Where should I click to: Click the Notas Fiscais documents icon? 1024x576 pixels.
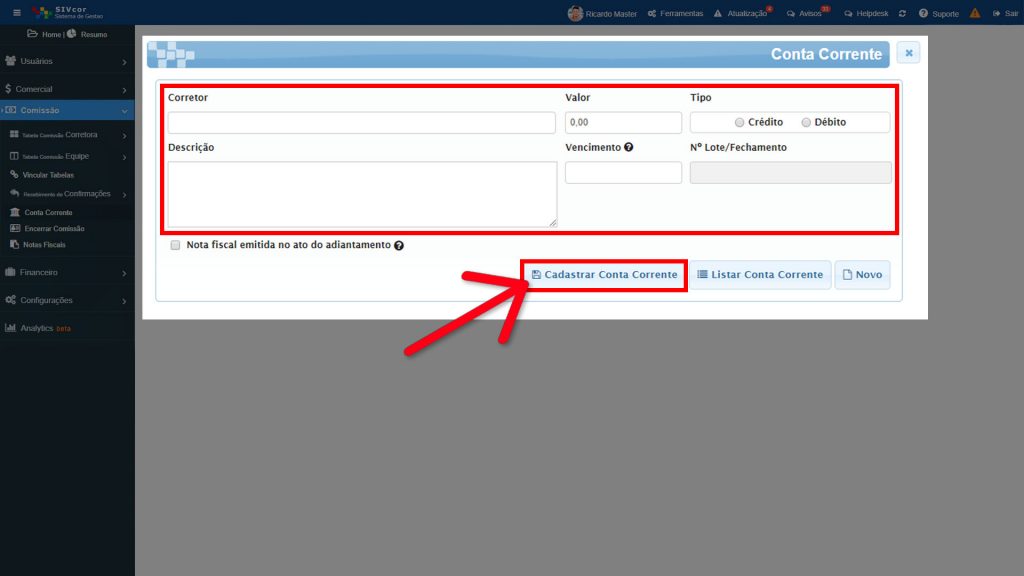point(14,244)
